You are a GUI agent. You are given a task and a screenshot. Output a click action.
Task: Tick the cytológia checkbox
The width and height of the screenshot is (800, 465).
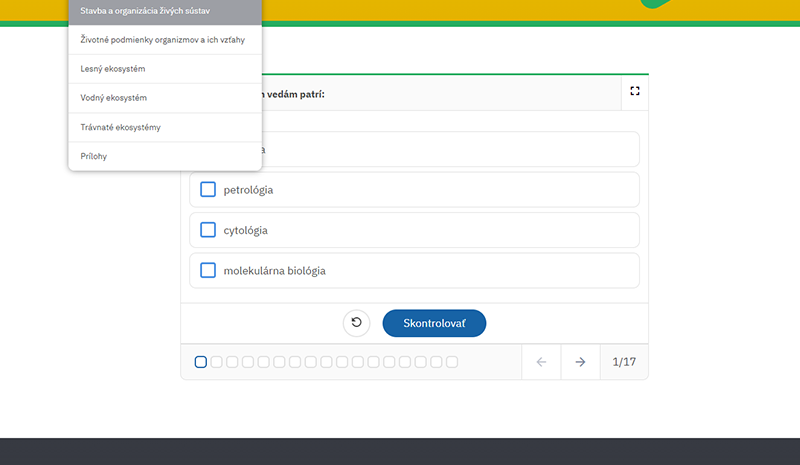click(x=208, y=230)
